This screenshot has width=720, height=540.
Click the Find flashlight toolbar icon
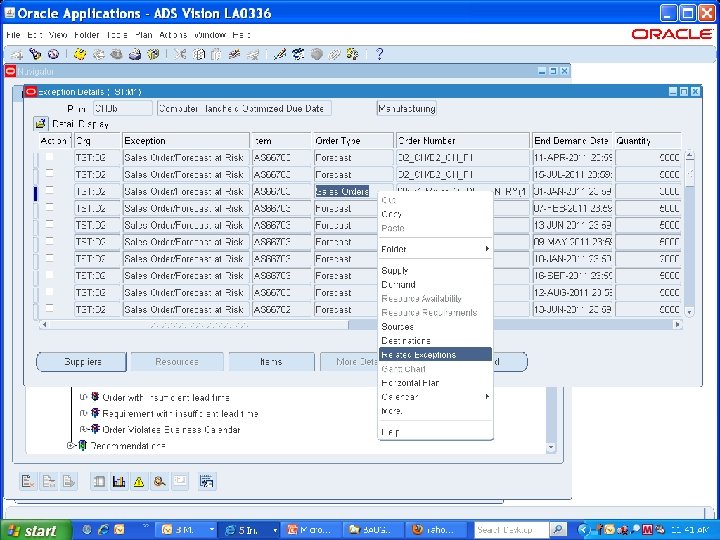pos(35,55)
